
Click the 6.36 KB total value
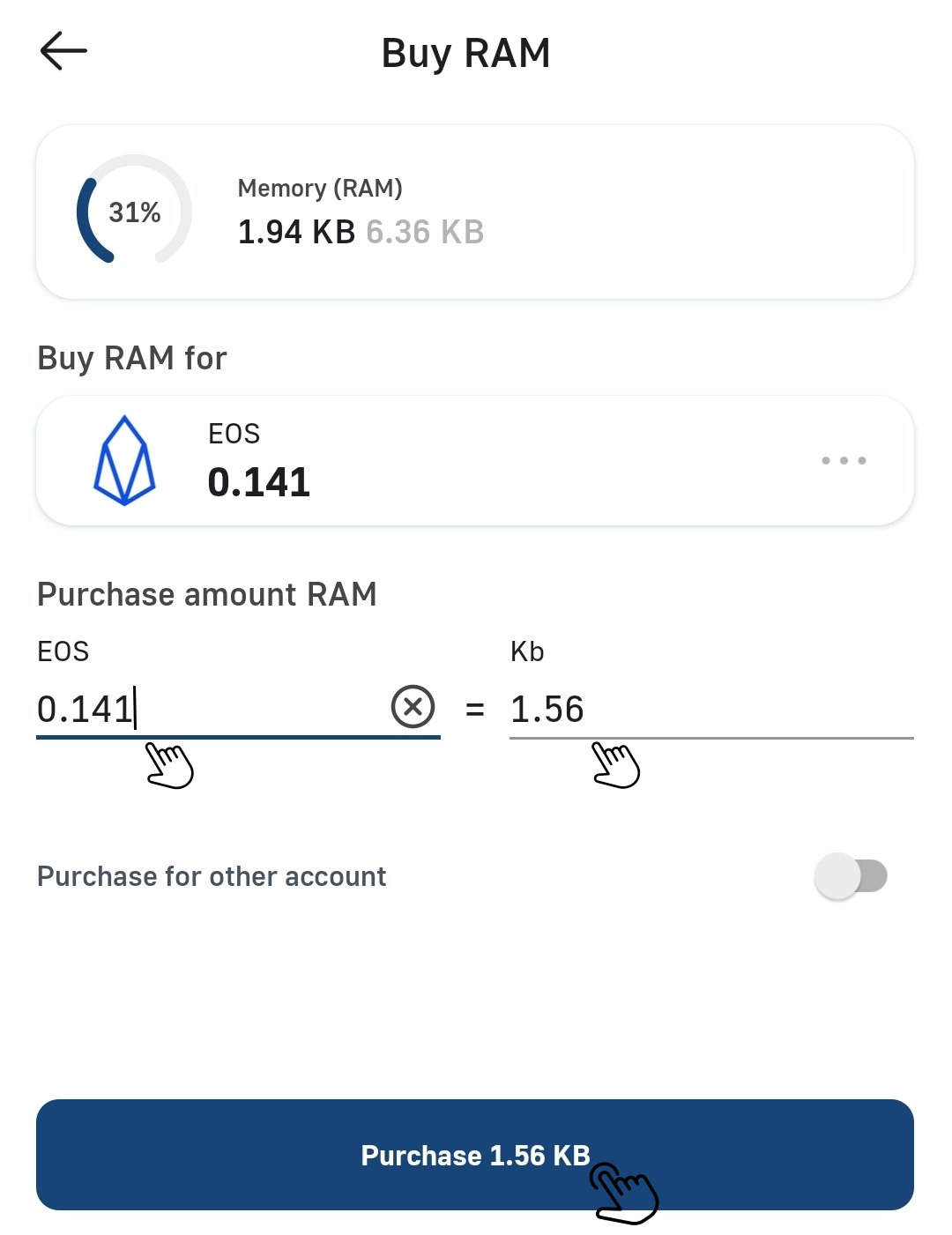coord(425,232)
